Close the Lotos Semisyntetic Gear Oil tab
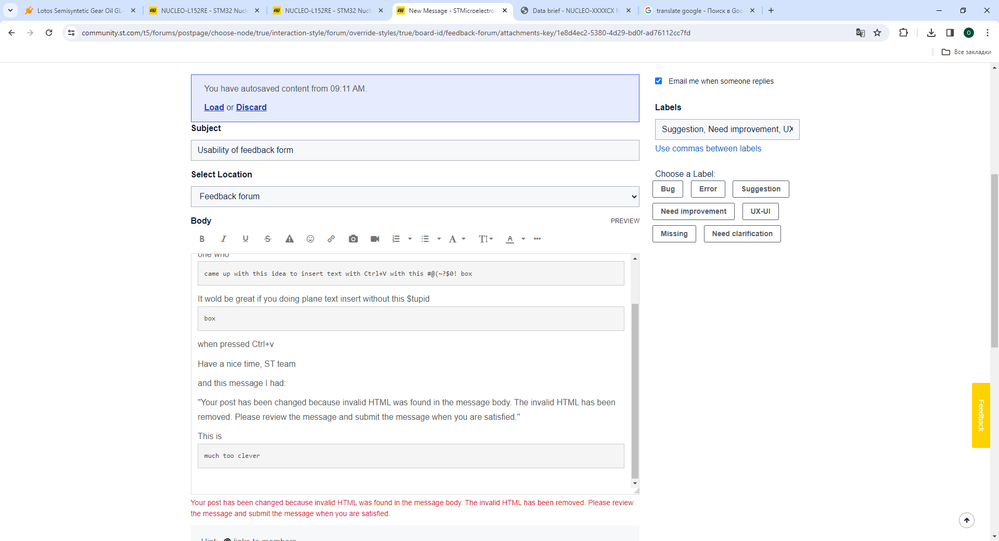 point(133,11)
